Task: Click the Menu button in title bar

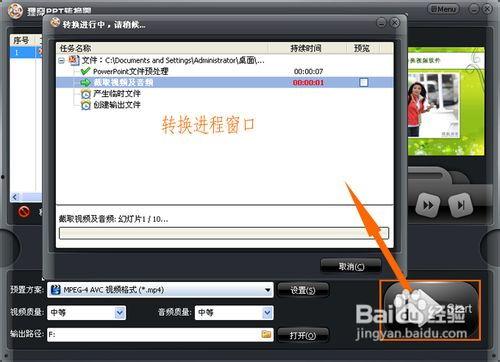Action: 443,9
